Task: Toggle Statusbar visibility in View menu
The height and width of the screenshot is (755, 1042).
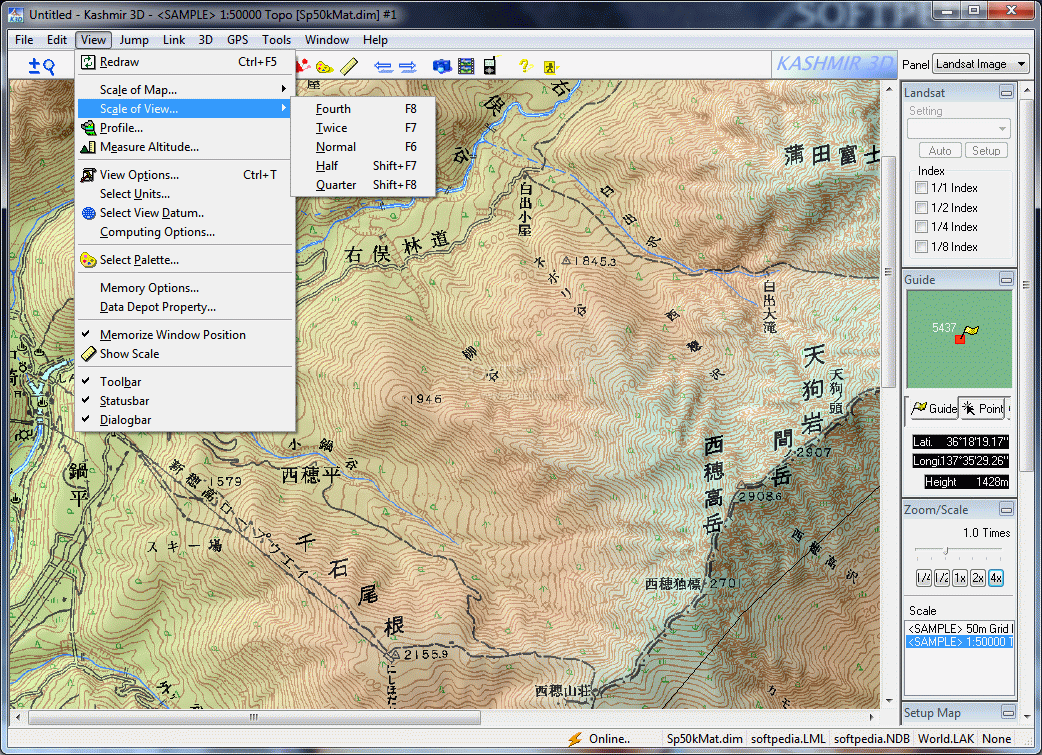Action: (186, 401)
